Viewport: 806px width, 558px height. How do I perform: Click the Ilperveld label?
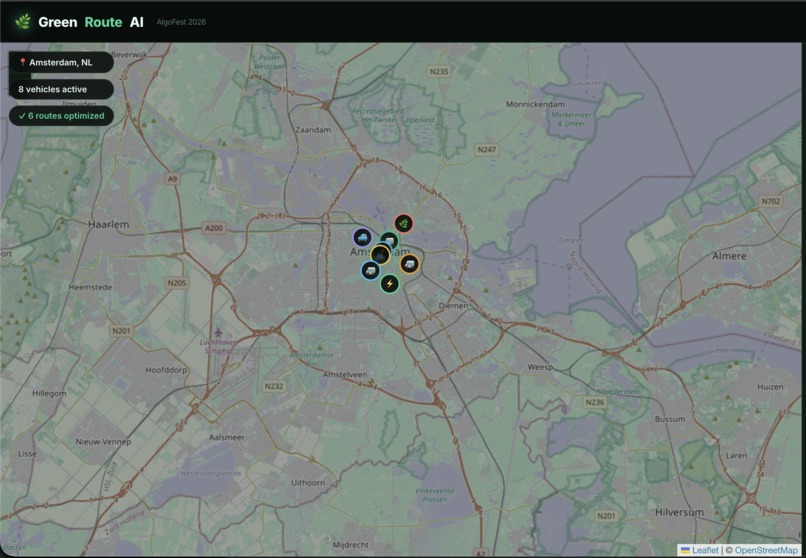(x=420, y=120)
